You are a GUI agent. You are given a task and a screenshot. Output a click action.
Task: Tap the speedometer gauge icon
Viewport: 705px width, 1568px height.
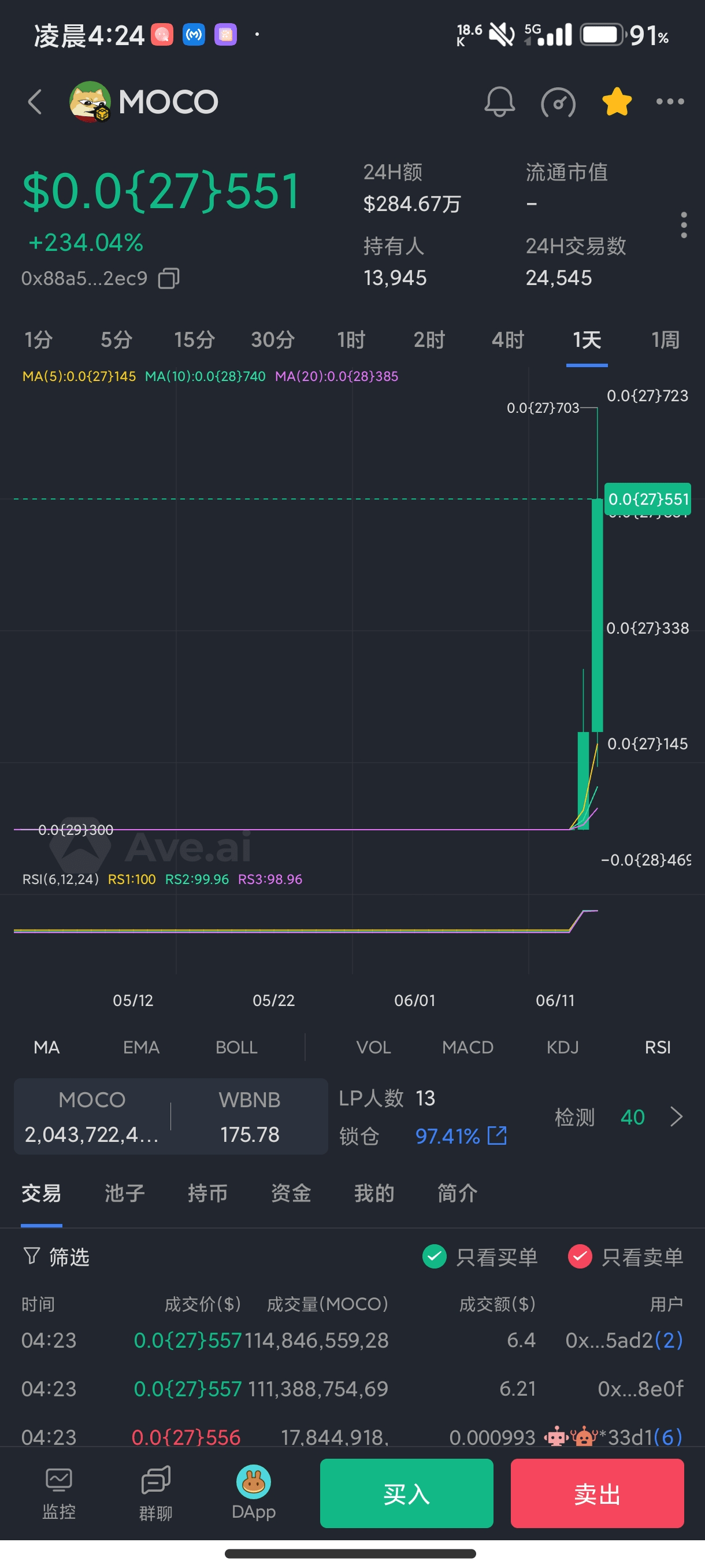(x=558, y=102)
